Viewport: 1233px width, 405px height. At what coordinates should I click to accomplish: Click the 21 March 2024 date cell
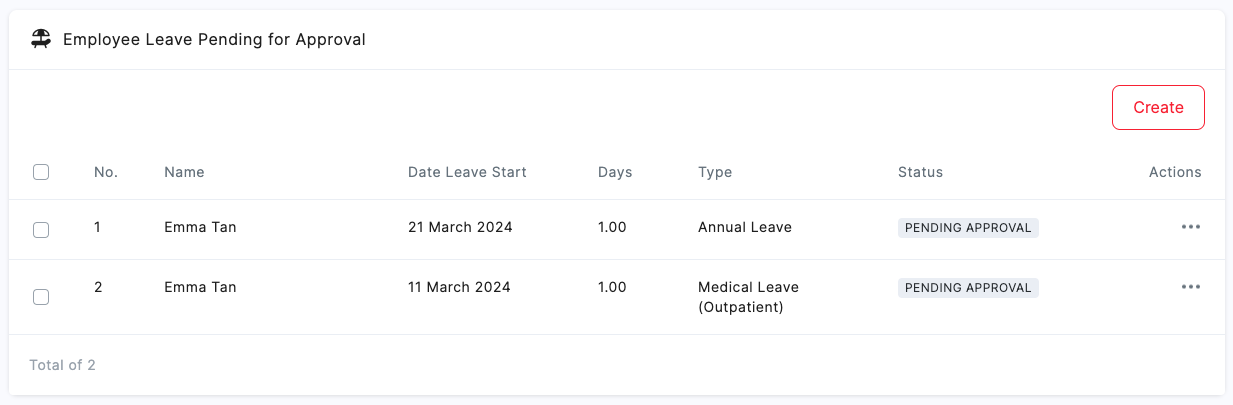[460, 227]
